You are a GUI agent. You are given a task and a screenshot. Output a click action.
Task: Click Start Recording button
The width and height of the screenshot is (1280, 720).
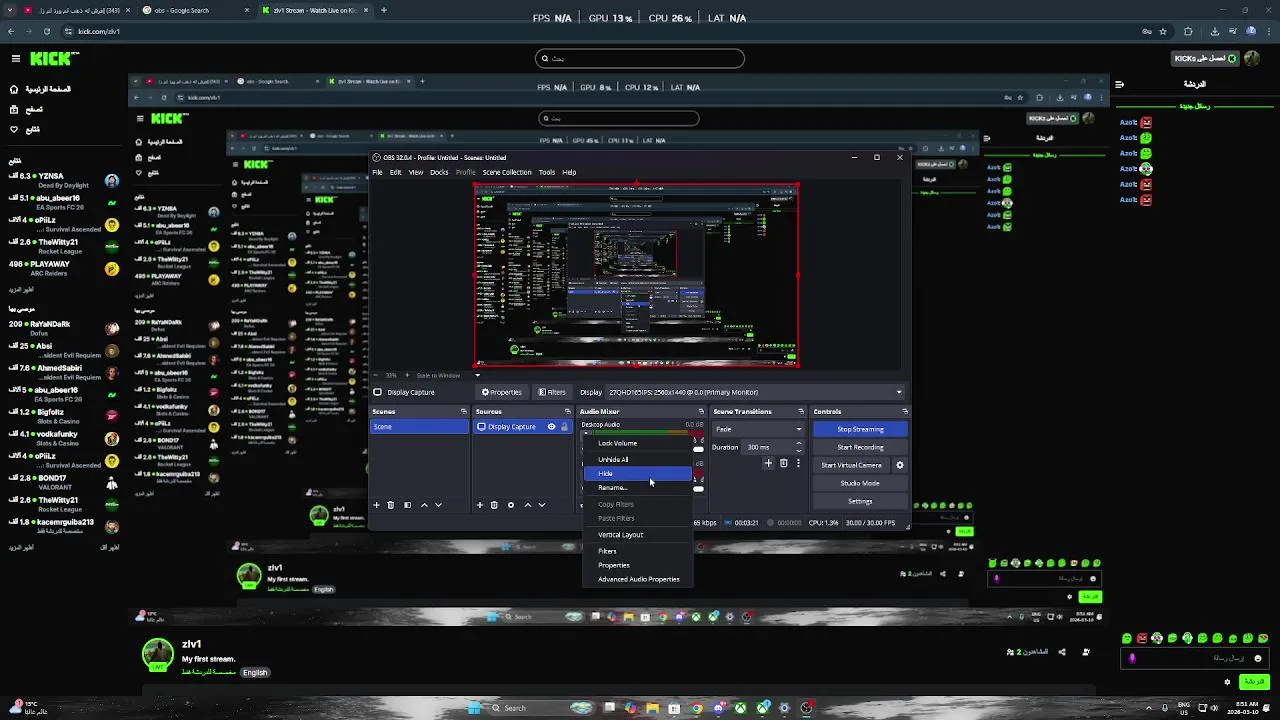click(860, 447)
